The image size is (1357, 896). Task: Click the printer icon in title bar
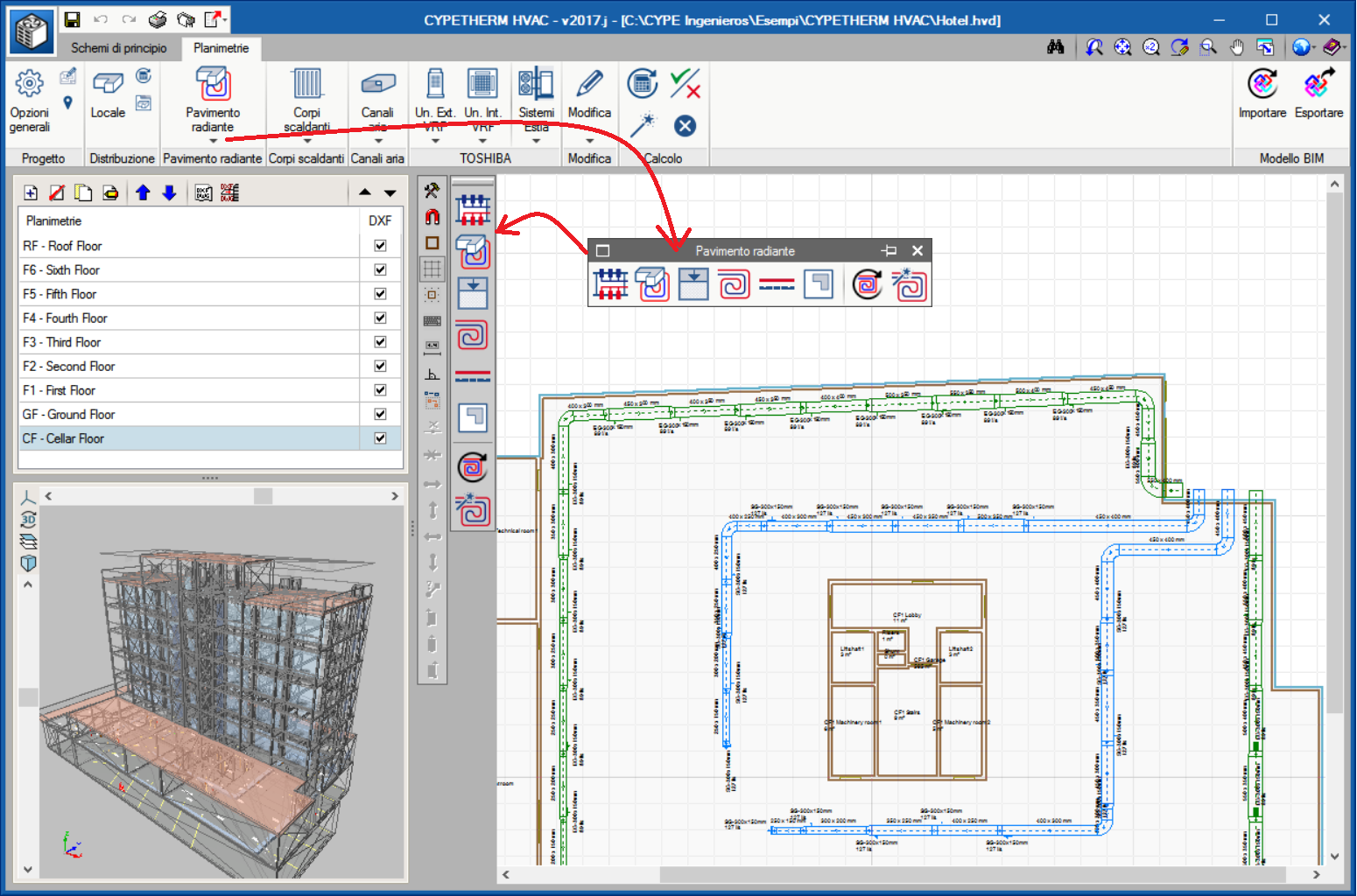tap(158, 19)
